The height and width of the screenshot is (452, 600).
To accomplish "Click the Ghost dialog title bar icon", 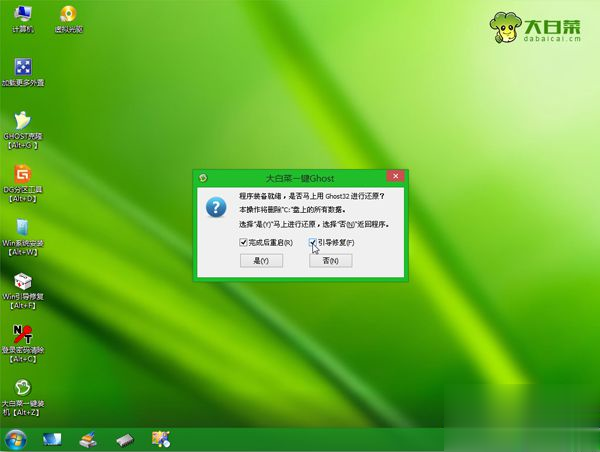I will point(203,178).
